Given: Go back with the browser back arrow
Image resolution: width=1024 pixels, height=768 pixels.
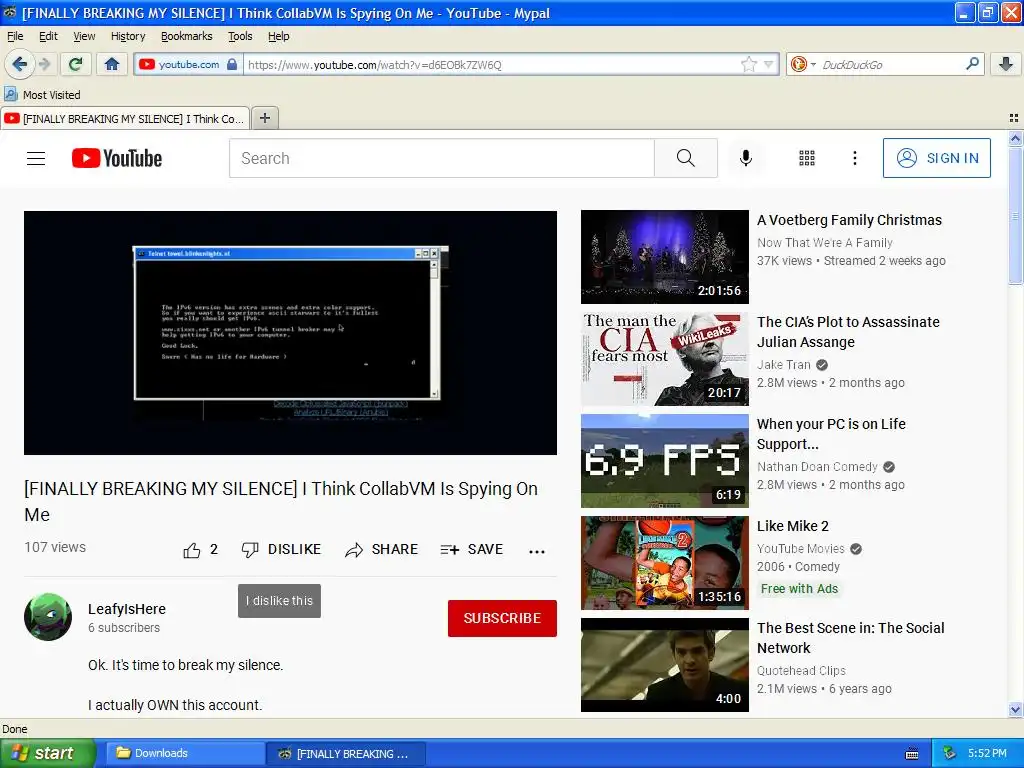Looking at the screenshot, I should point(19,64).
